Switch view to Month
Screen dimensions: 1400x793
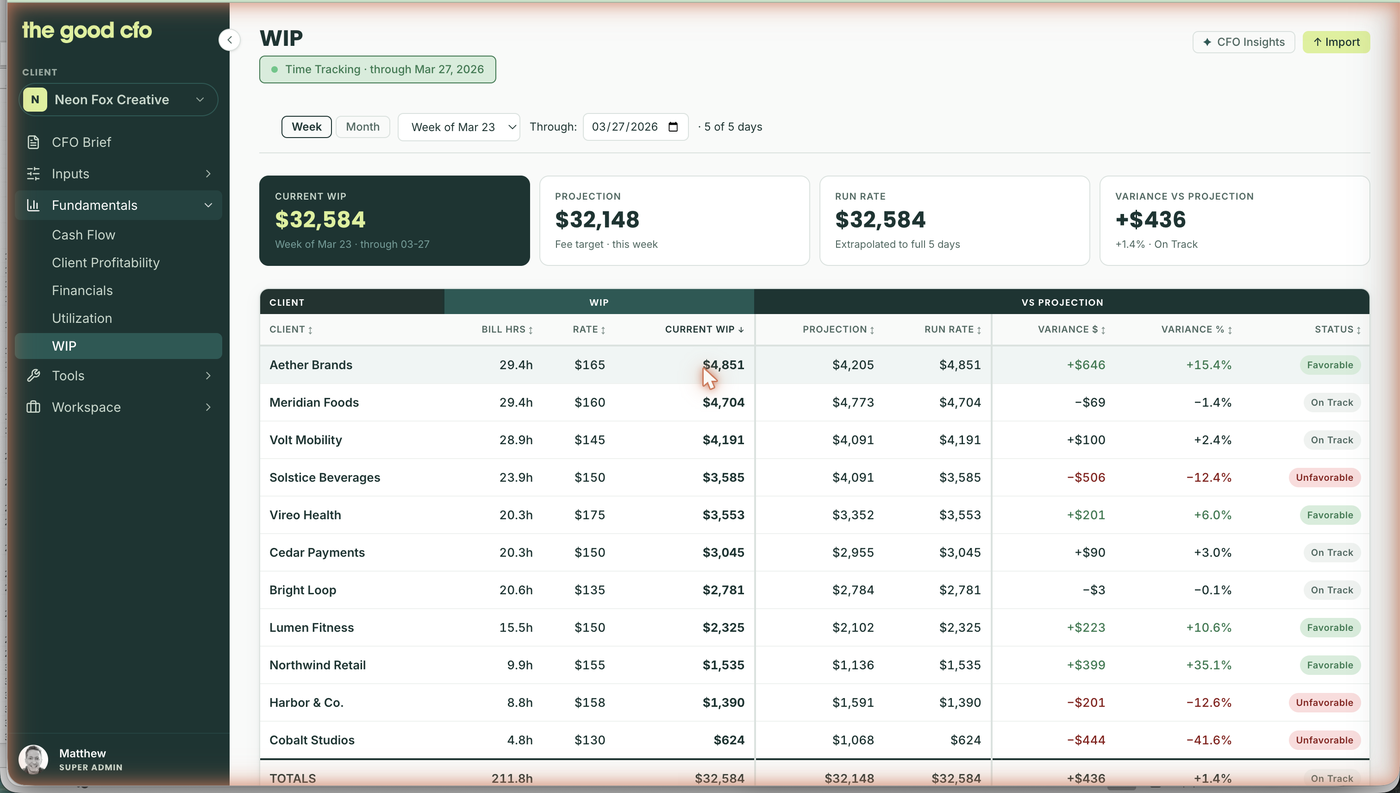362,127
